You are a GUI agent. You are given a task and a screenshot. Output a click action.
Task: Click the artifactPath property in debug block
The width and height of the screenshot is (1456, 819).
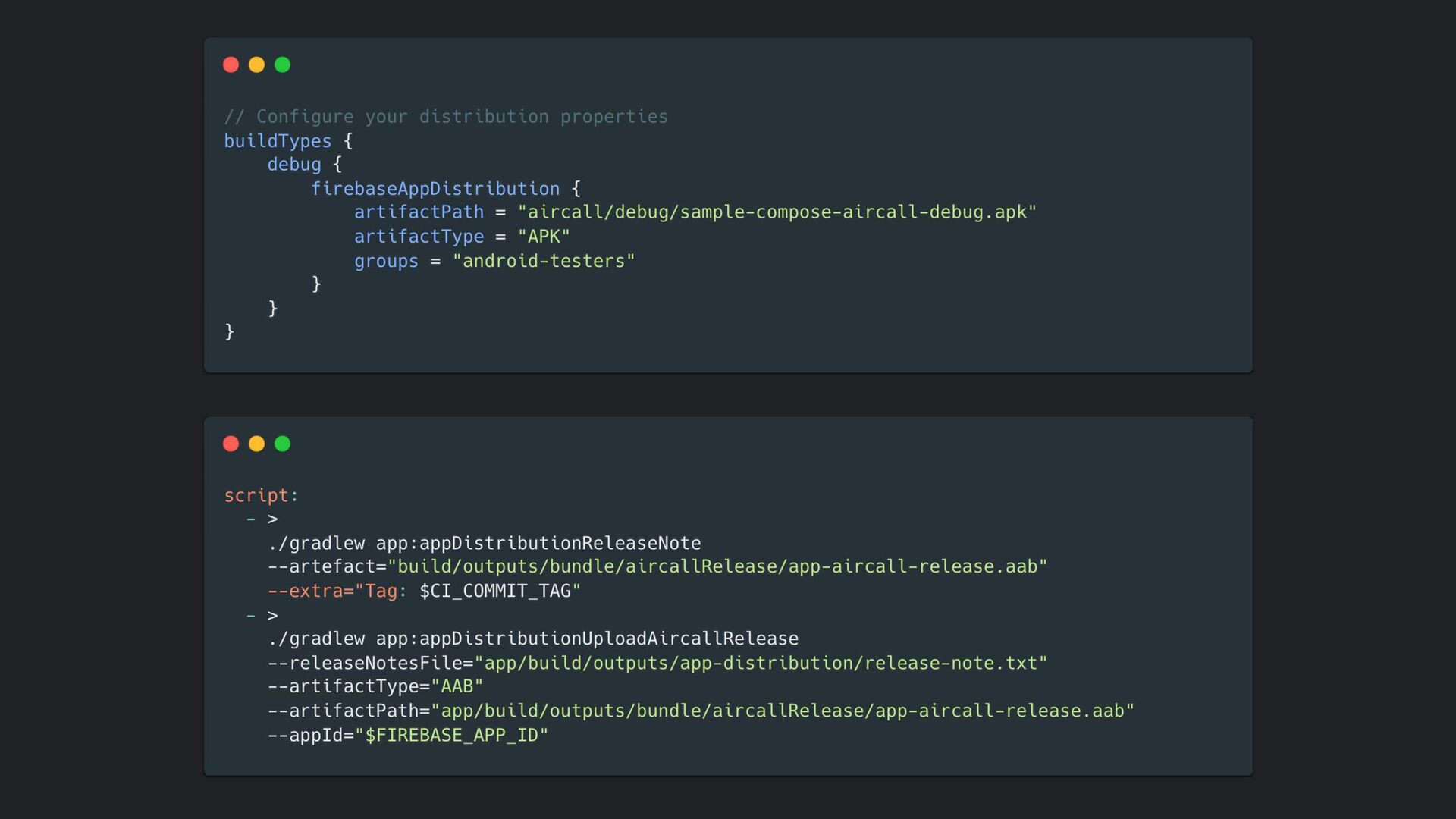pyautogui.click(x=419, y=212)
